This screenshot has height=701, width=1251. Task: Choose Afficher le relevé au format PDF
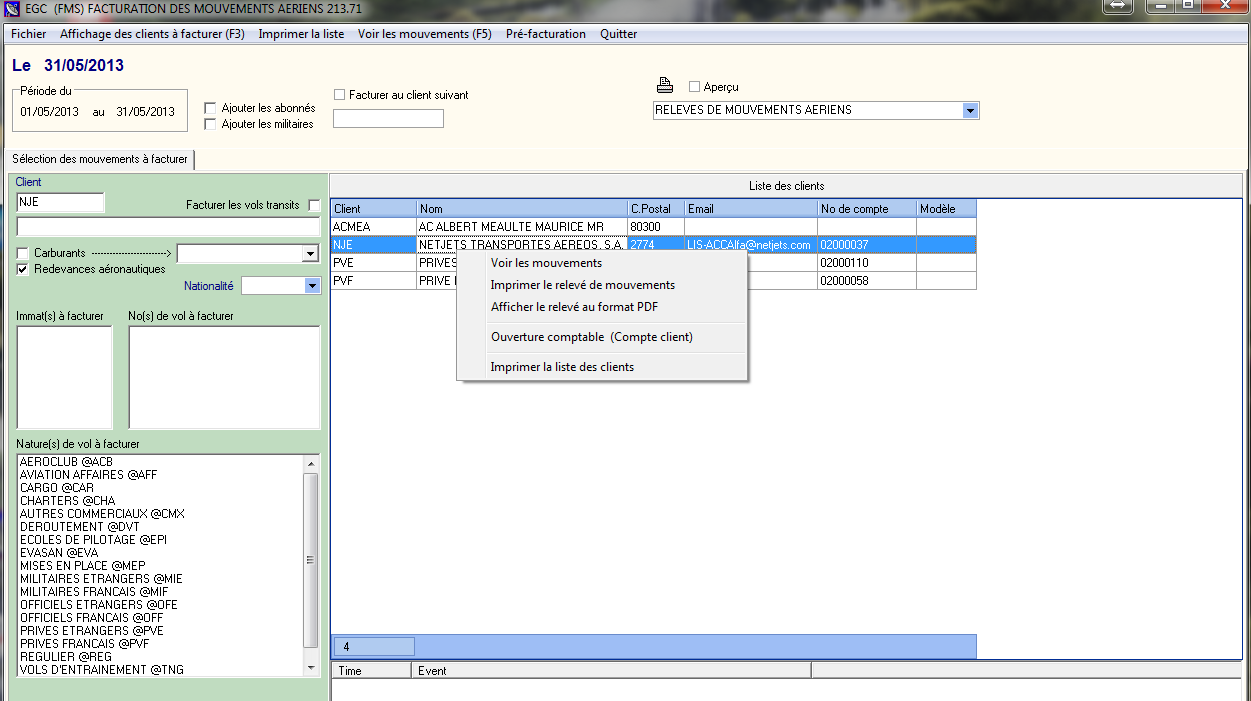[574, 307]
